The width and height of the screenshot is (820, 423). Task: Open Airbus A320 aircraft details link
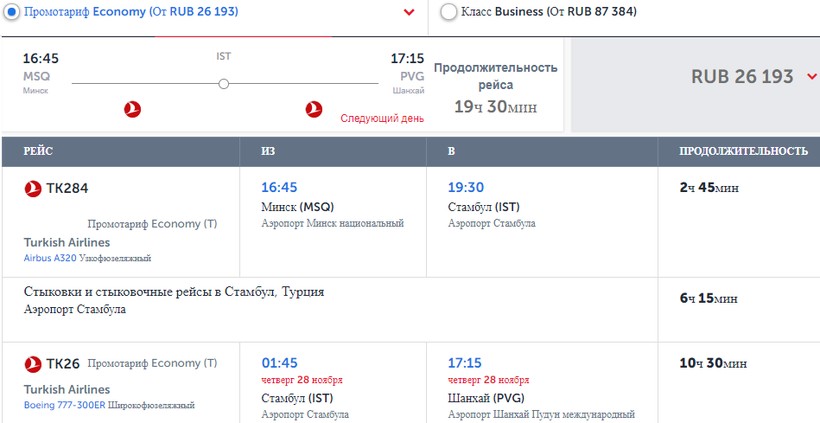coord(50,258)
